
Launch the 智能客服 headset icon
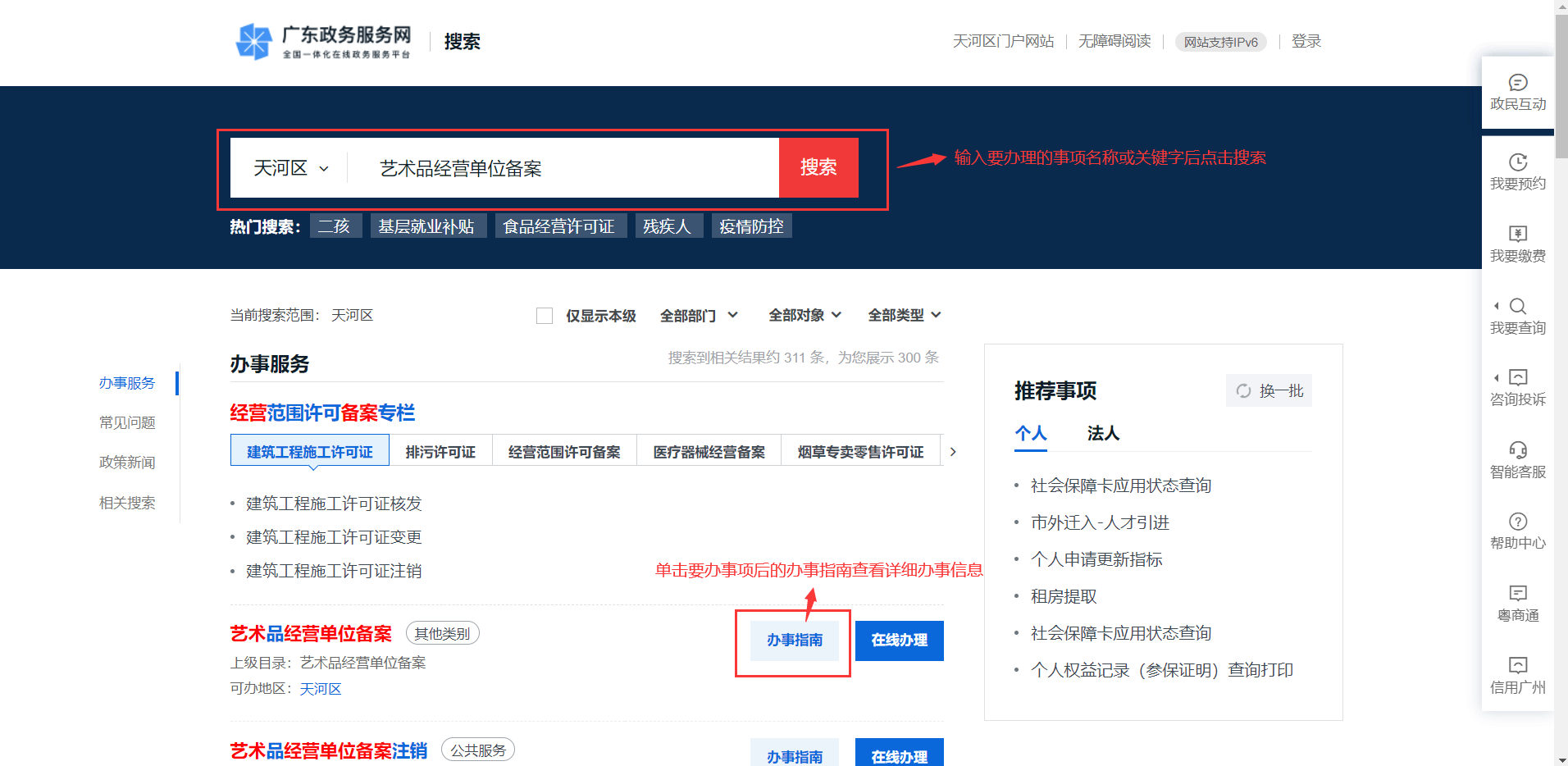[1517, 449]
